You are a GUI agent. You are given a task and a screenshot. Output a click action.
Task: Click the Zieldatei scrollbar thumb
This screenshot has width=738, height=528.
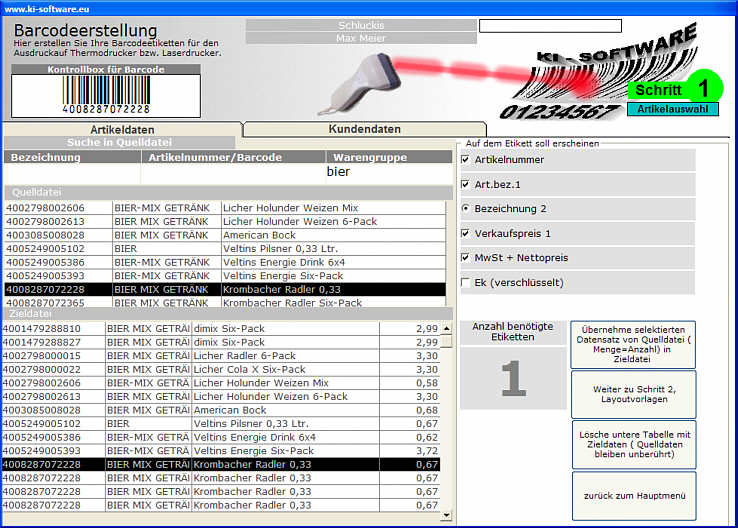[x=447, y=341]
